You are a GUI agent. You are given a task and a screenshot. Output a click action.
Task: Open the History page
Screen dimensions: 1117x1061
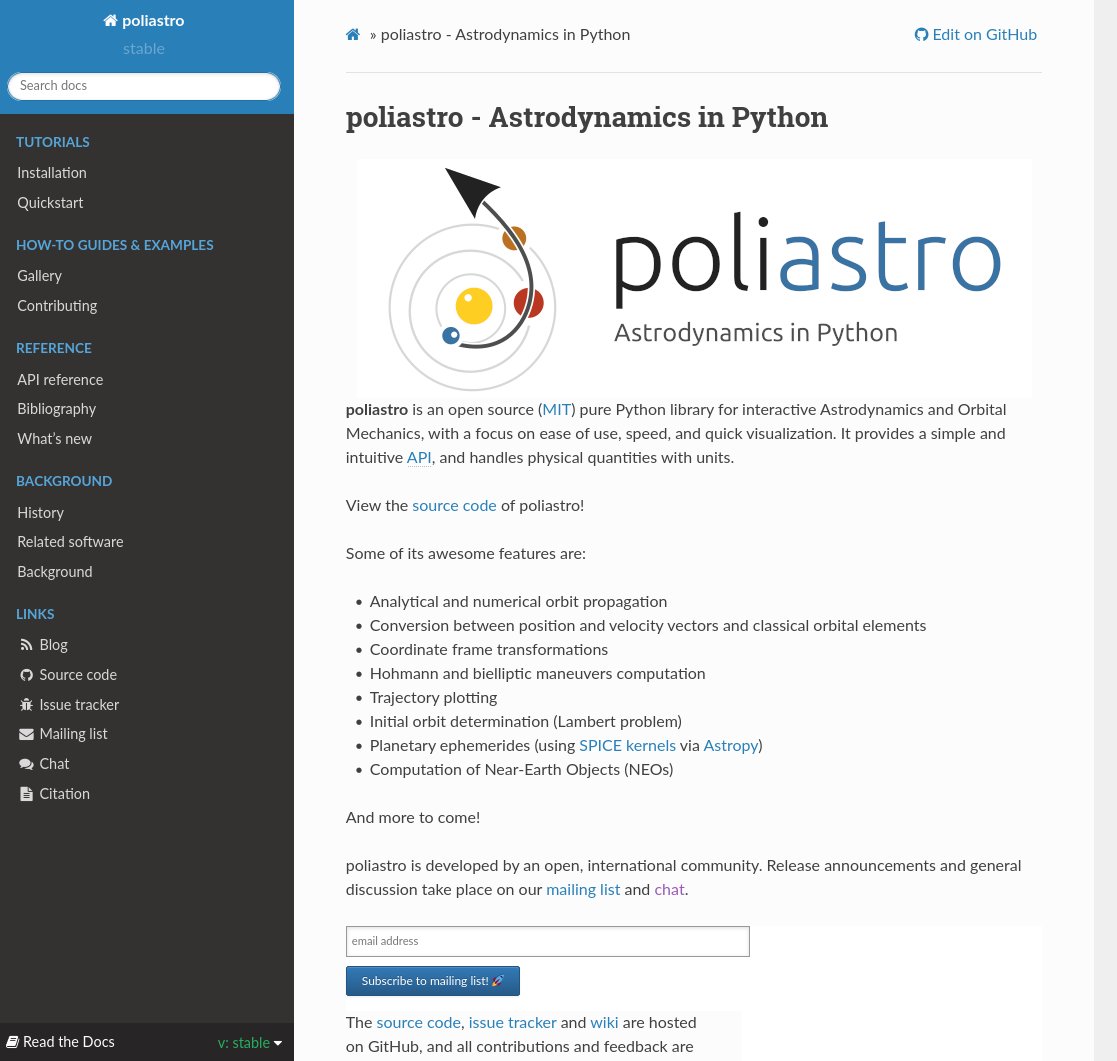point(41,513)
